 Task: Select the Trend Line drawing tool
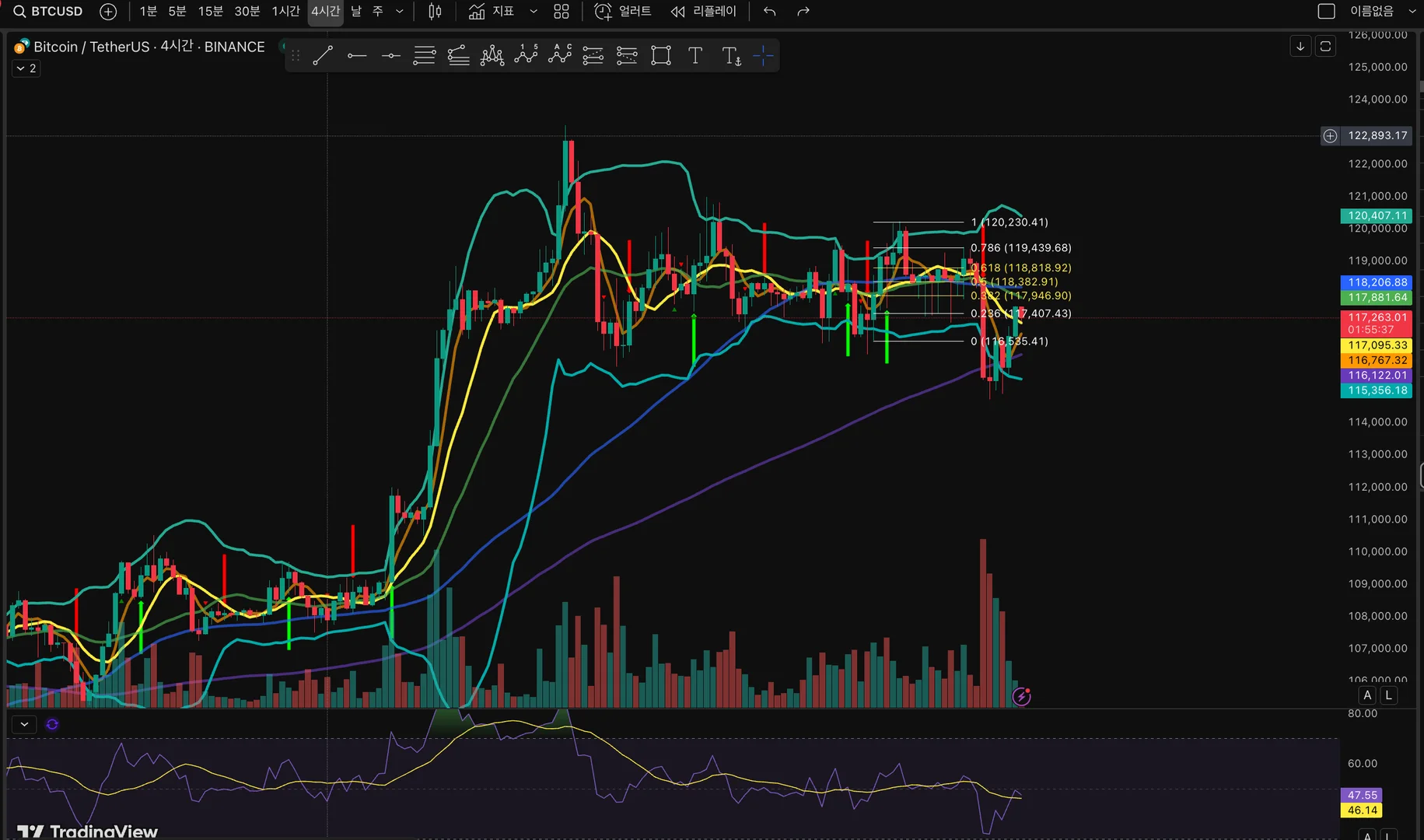click(323, 55)
